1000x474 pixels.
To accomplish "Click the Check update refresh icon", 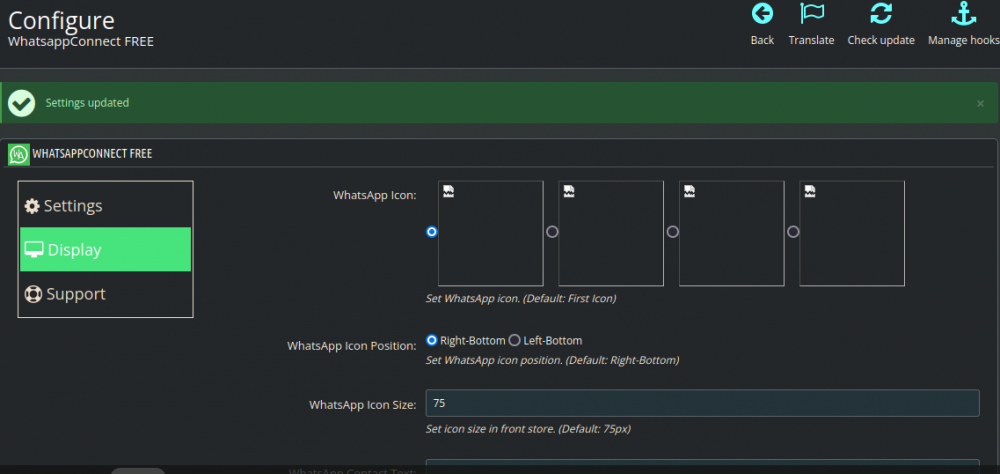I will click(x=881, y=13).
